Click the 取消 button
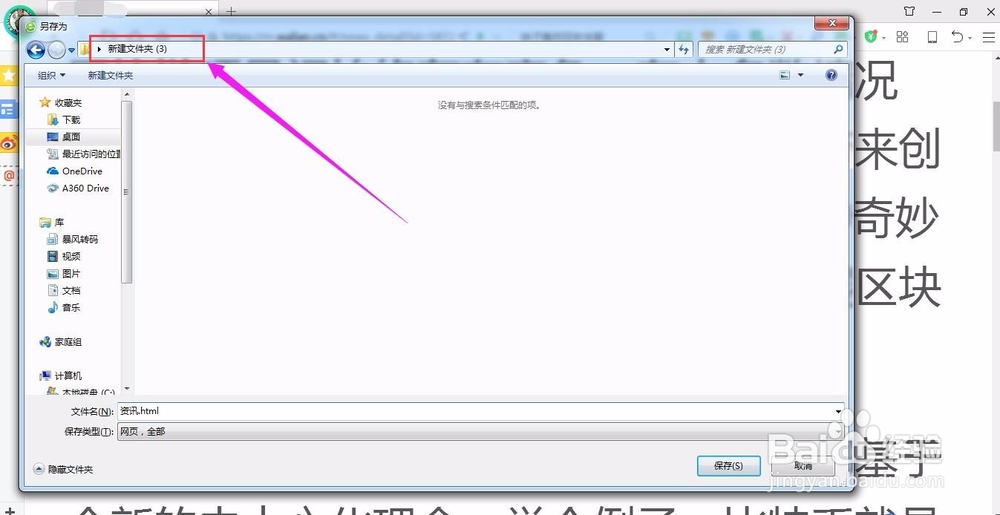Screen dimensions: 1000x515 tap(803, 466)
